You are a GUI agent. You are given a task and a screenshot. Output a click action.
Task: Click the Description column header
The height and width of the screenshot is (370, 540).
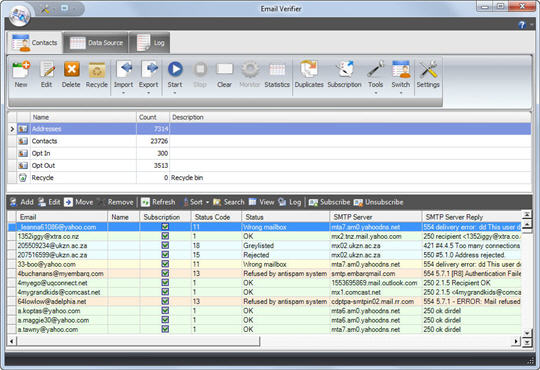350,117
